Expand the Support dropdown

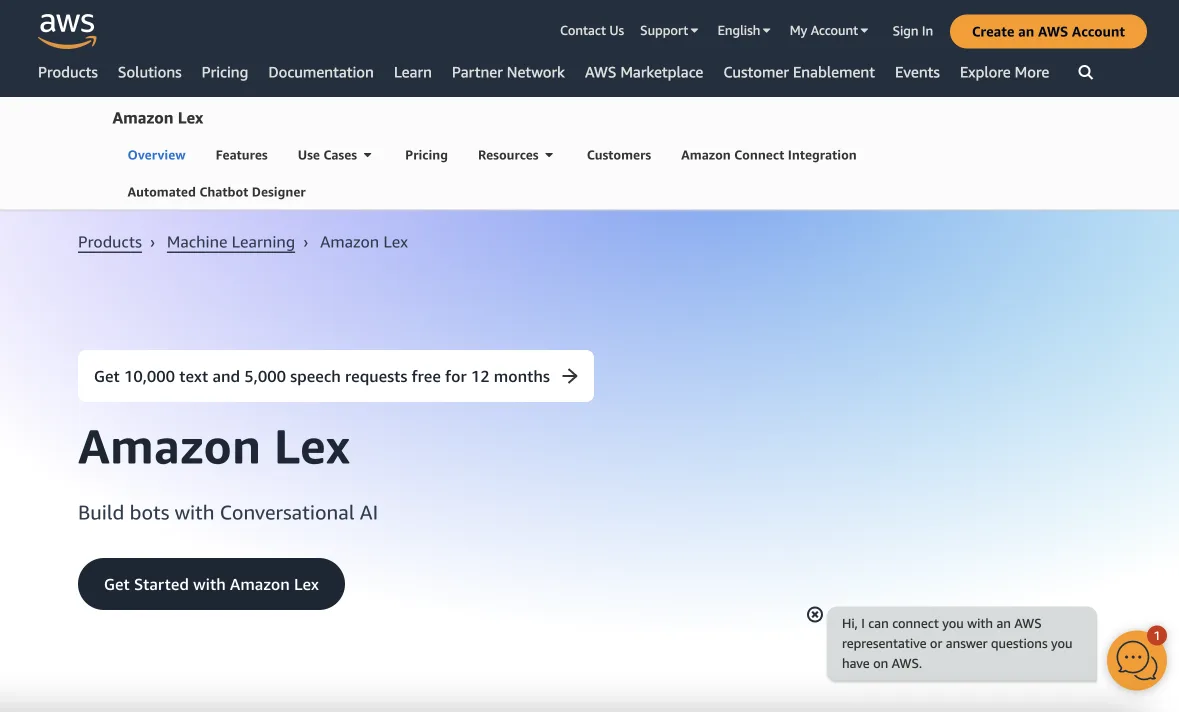point(668,30)
